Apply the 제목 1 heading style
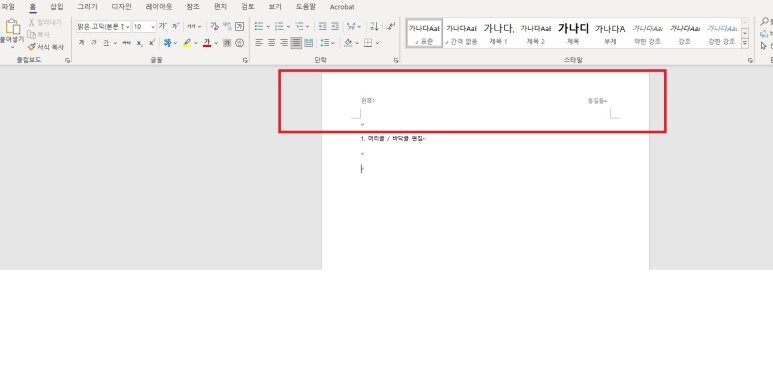 [x=498, y=34]
